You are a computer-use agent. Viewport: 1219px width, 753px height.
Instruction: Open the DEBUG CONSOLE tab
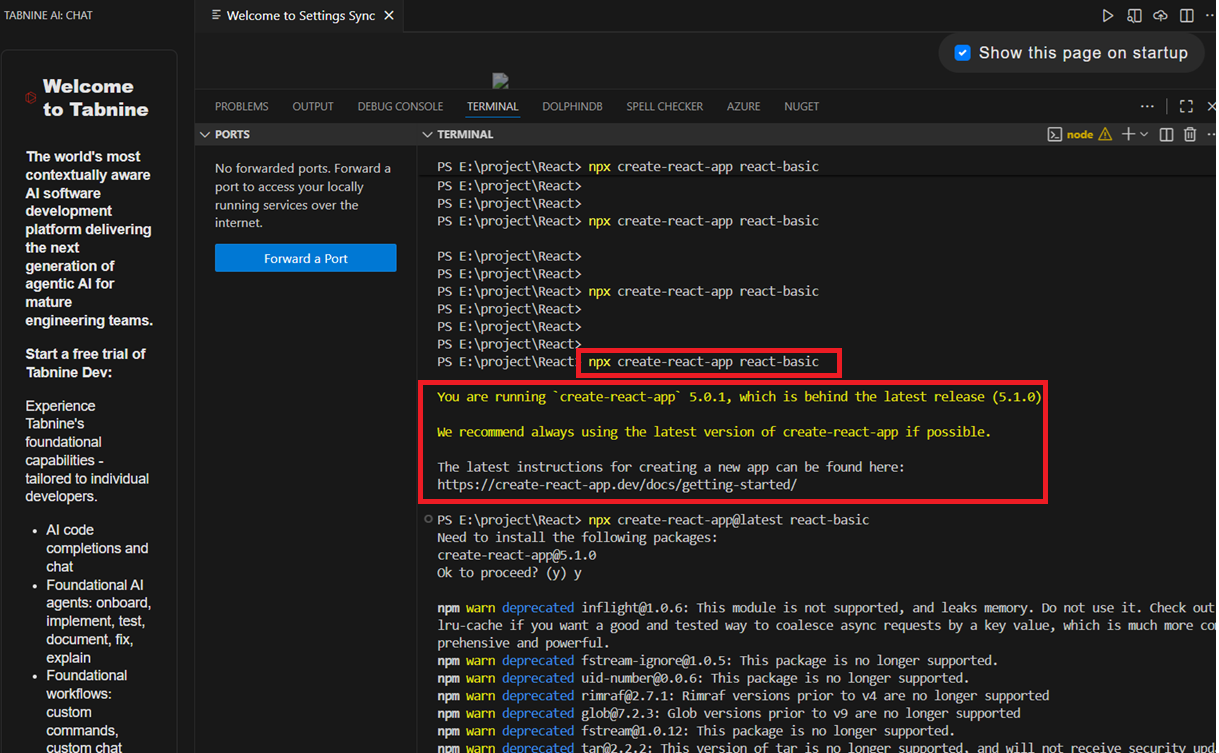400,106
